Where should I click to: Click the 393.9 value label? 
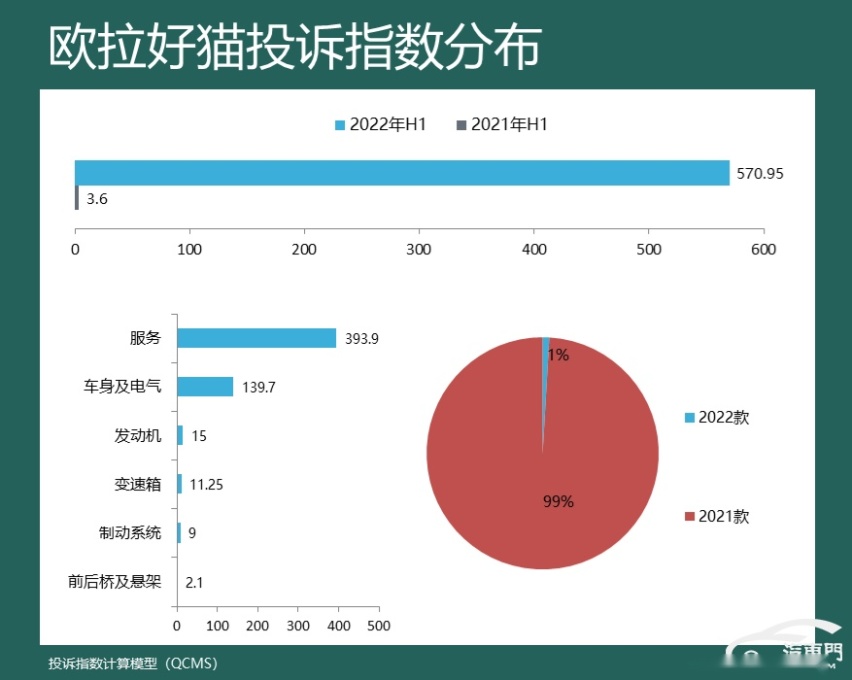pos(361,339)
